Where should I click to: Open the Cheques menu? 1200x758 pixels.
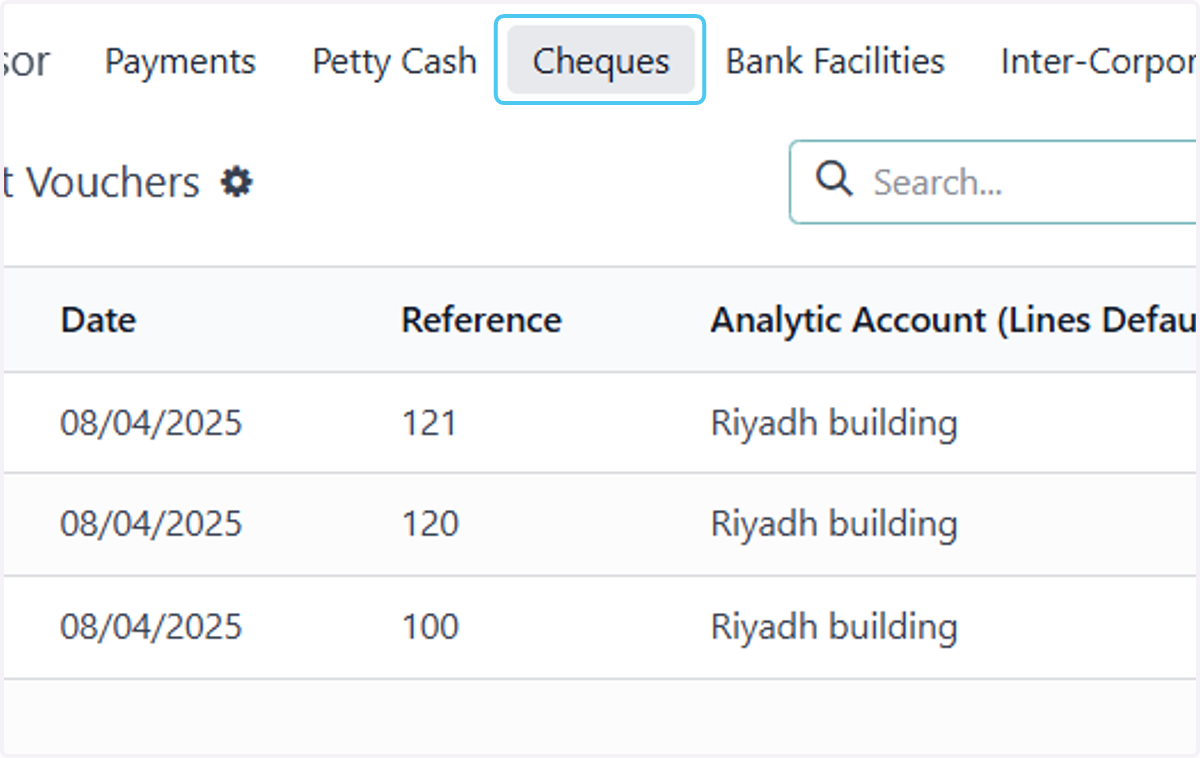601,61
